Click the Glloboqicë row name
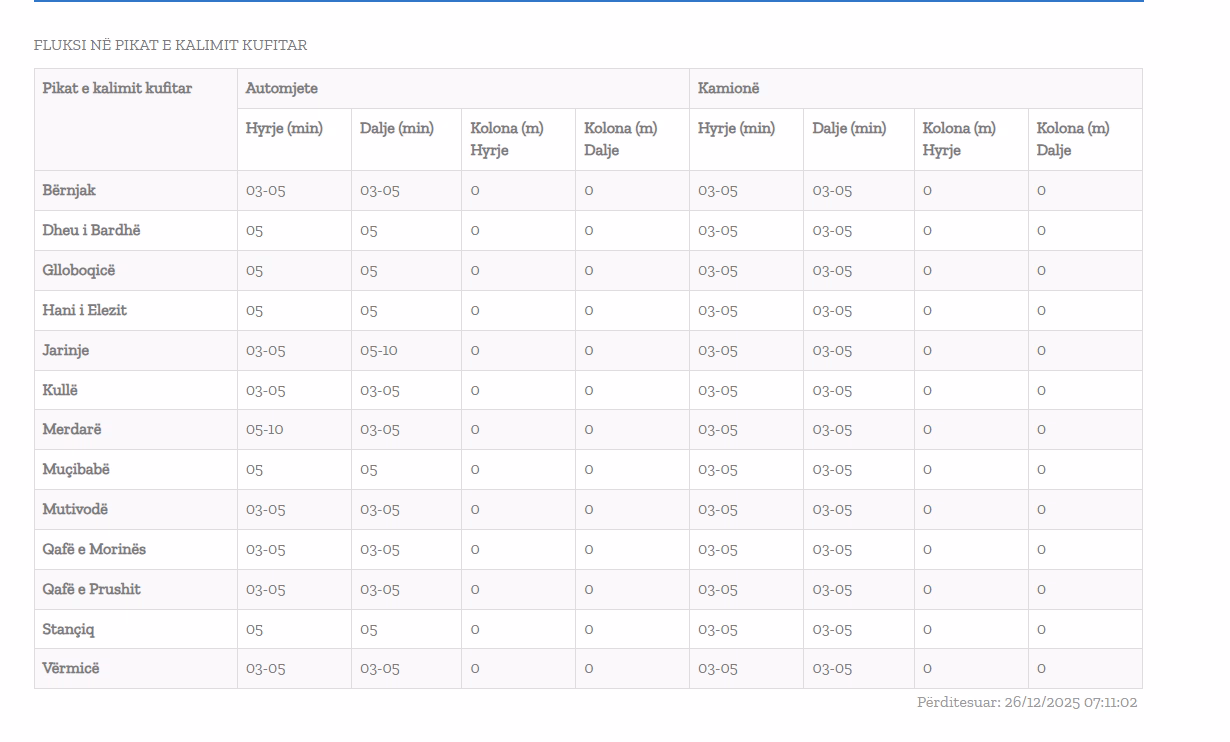Viewport: 1230px width, 742px height. coord(78,270)
